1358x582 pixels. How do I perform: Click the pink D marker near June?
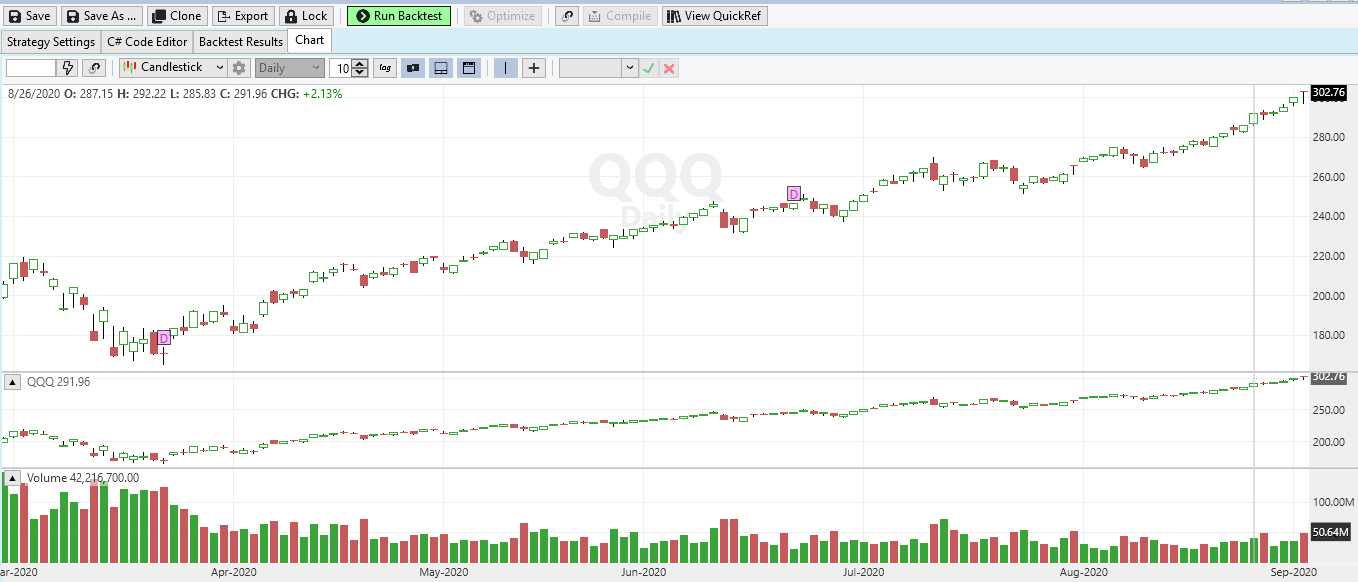(x=794, y=194)
